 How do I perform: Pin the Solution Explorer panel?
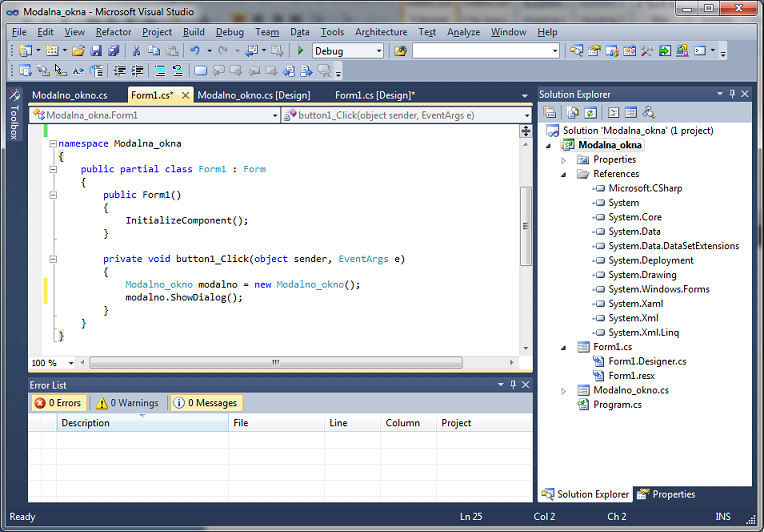tap(733, 94)
